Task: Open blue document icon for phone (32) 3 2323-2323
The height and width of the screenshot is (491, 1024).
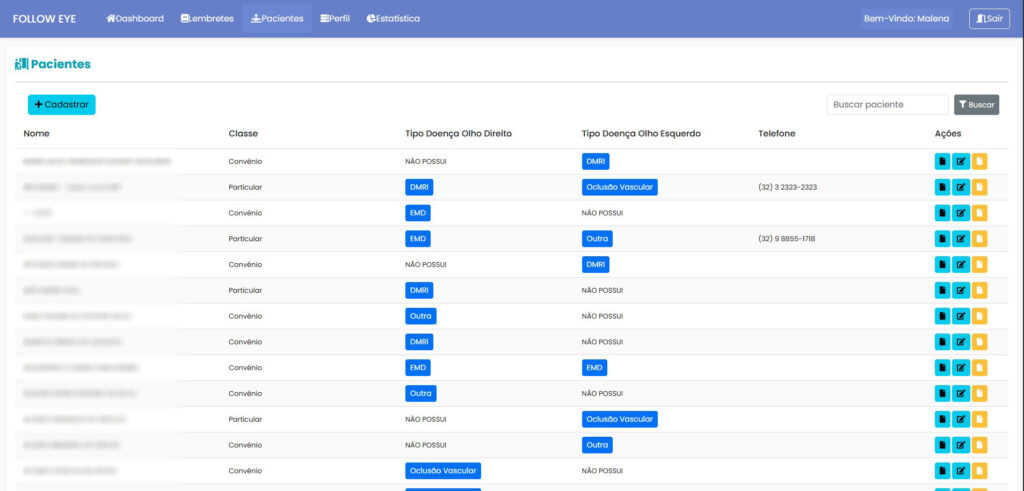Action: coord(942,187)
